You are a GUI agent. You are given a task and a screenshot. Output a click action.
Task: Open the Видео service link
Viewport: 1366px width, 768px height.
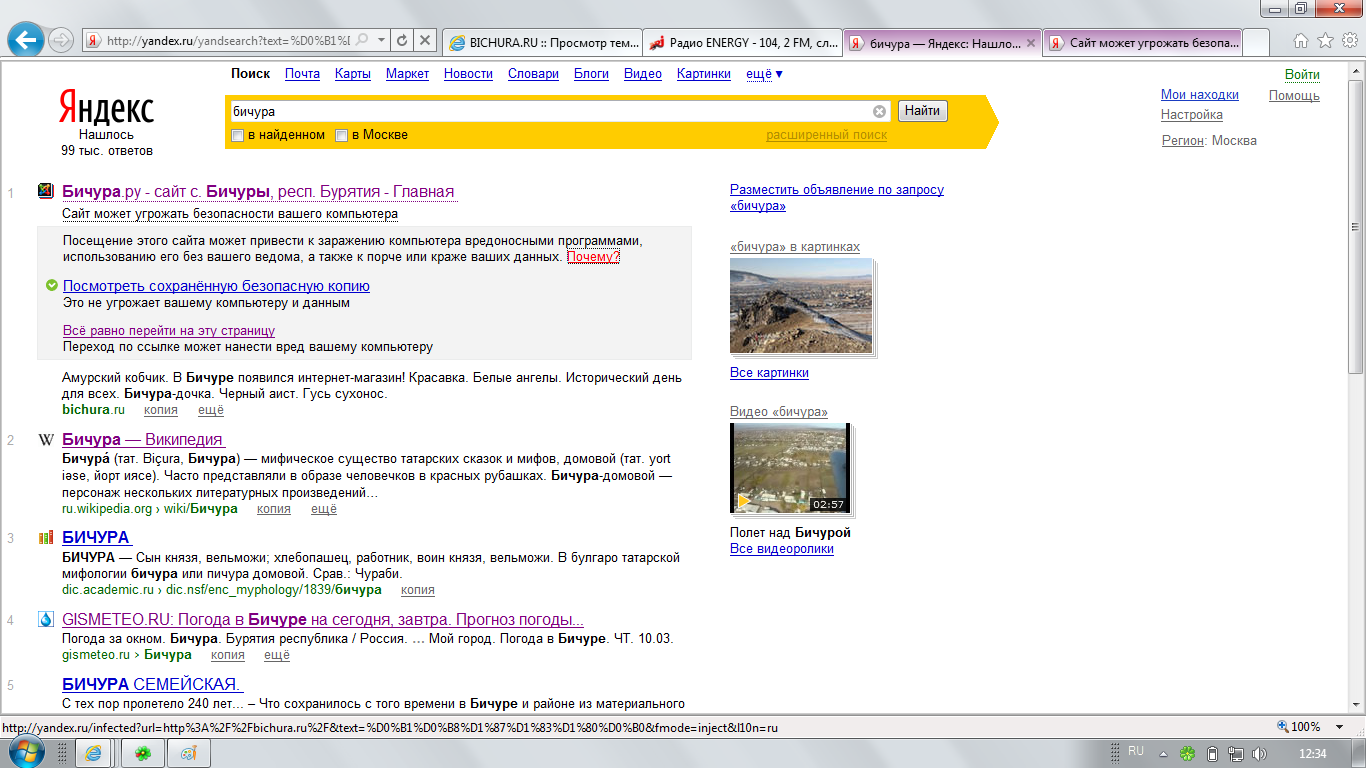pos(643,74)
